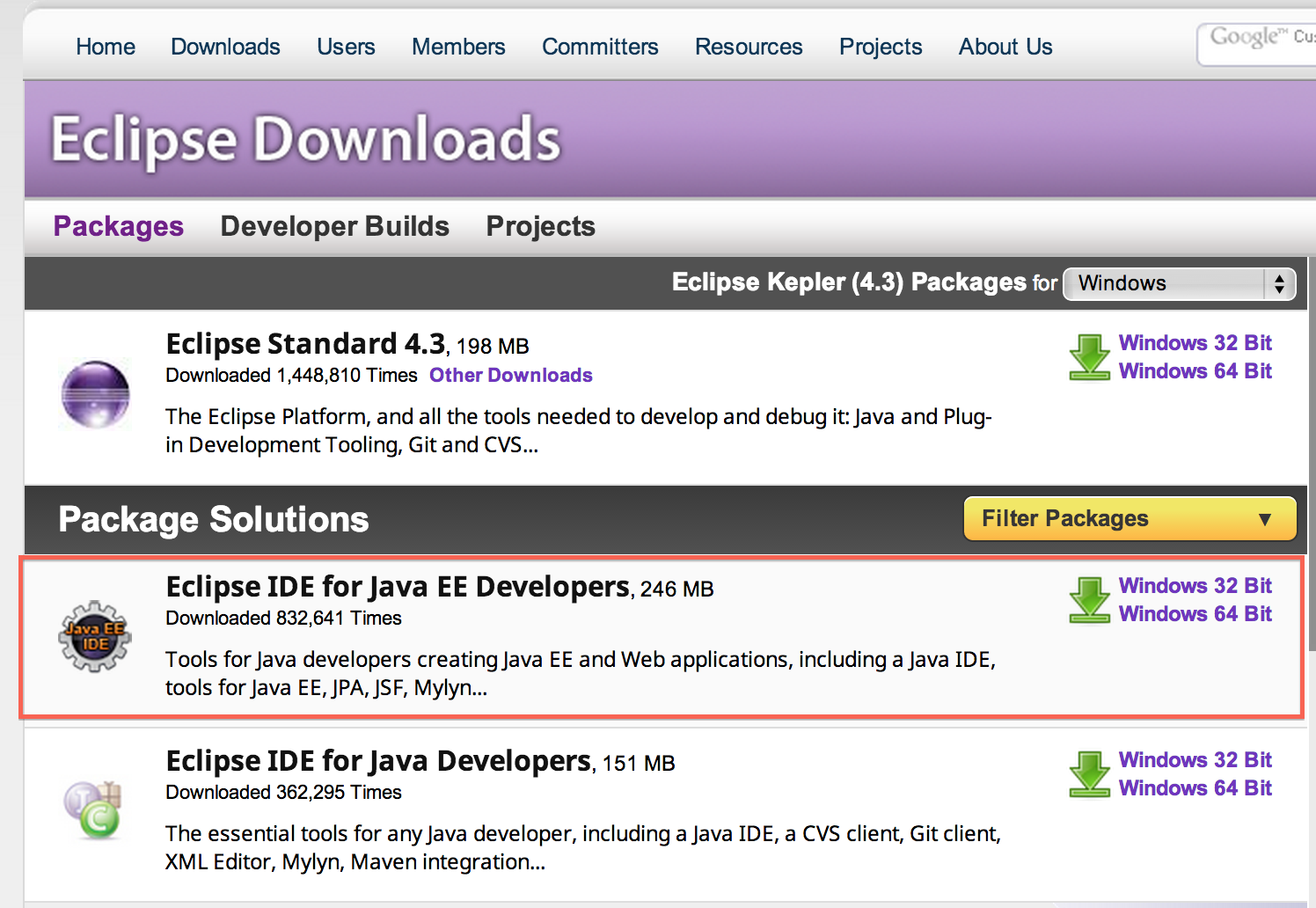Screen dimensions: 1316x908
Task: Expand the Filter Packages dropdown
Action: (1130, 518)
